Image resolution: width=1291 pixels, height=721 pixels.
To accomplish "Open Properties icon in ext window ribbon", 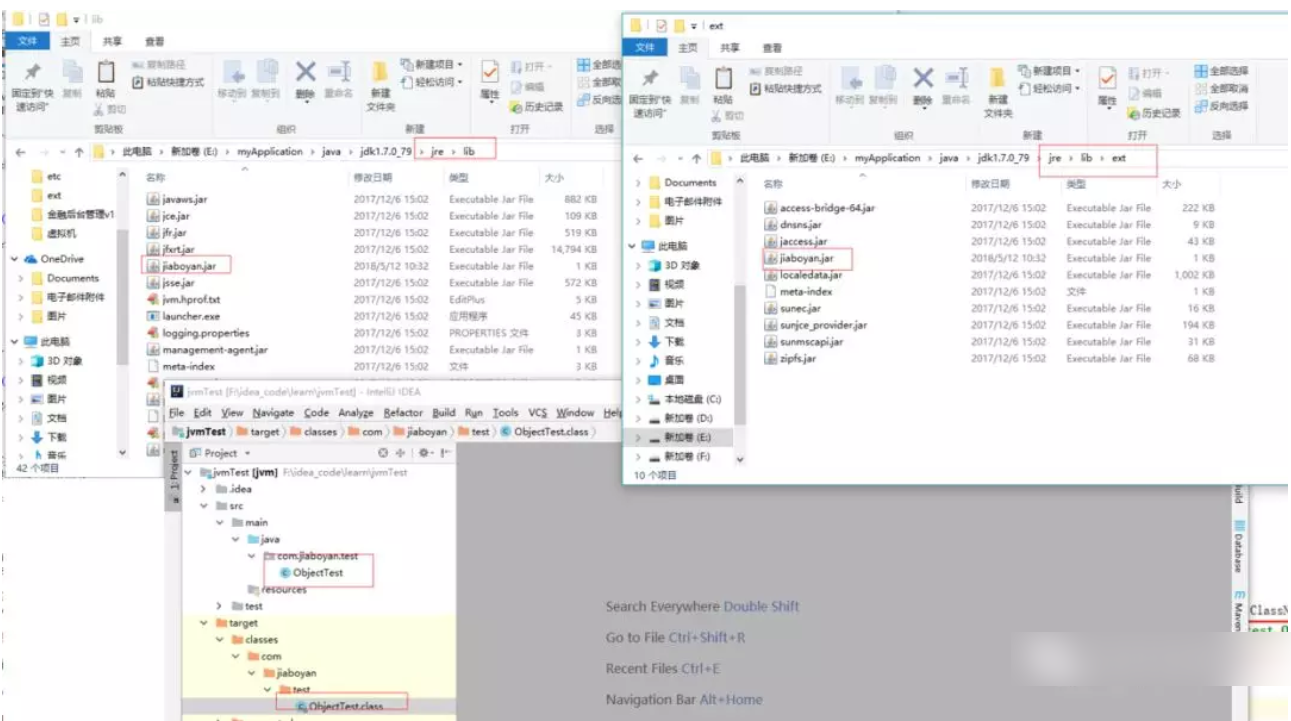I will [x=1107, y=79].
